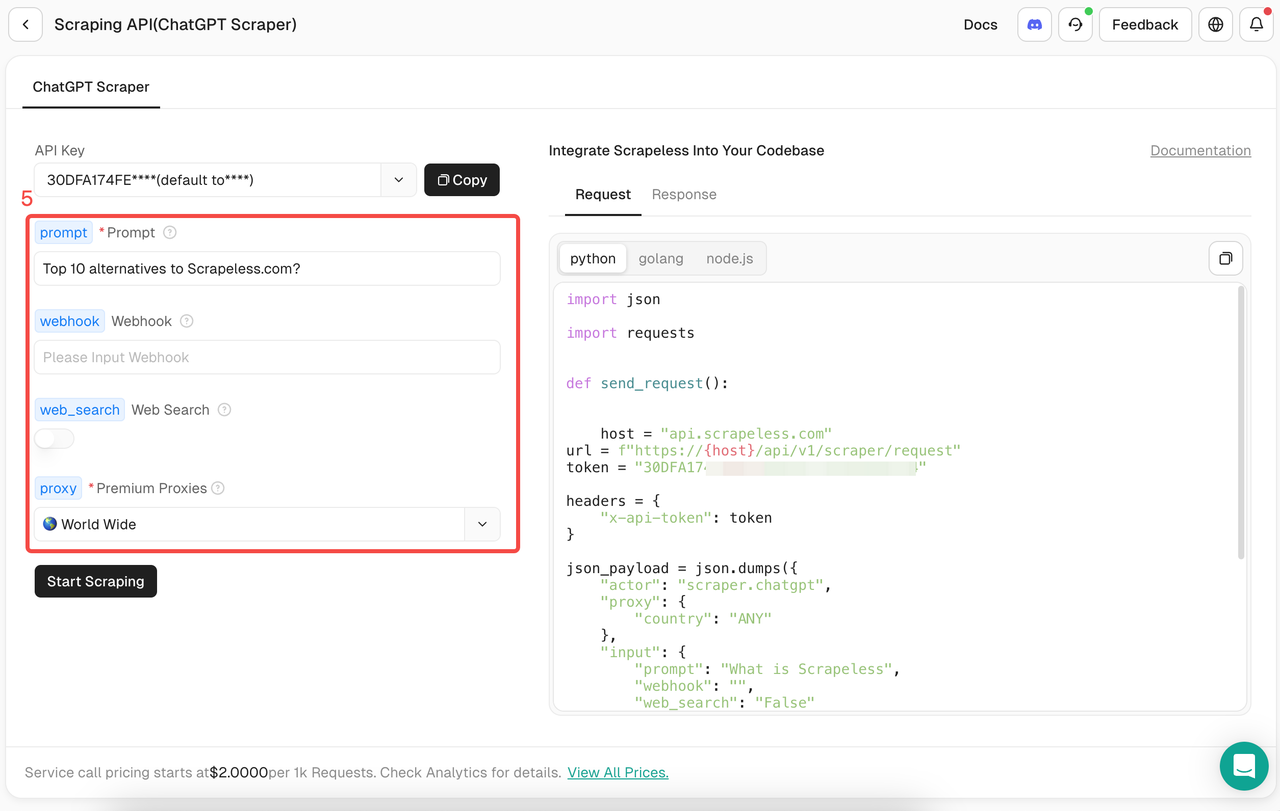Image resolution: width=1280 pixels, height=811 pixels.
Task: Click the blue web_search parameter tag
Action: coord(80,410)
